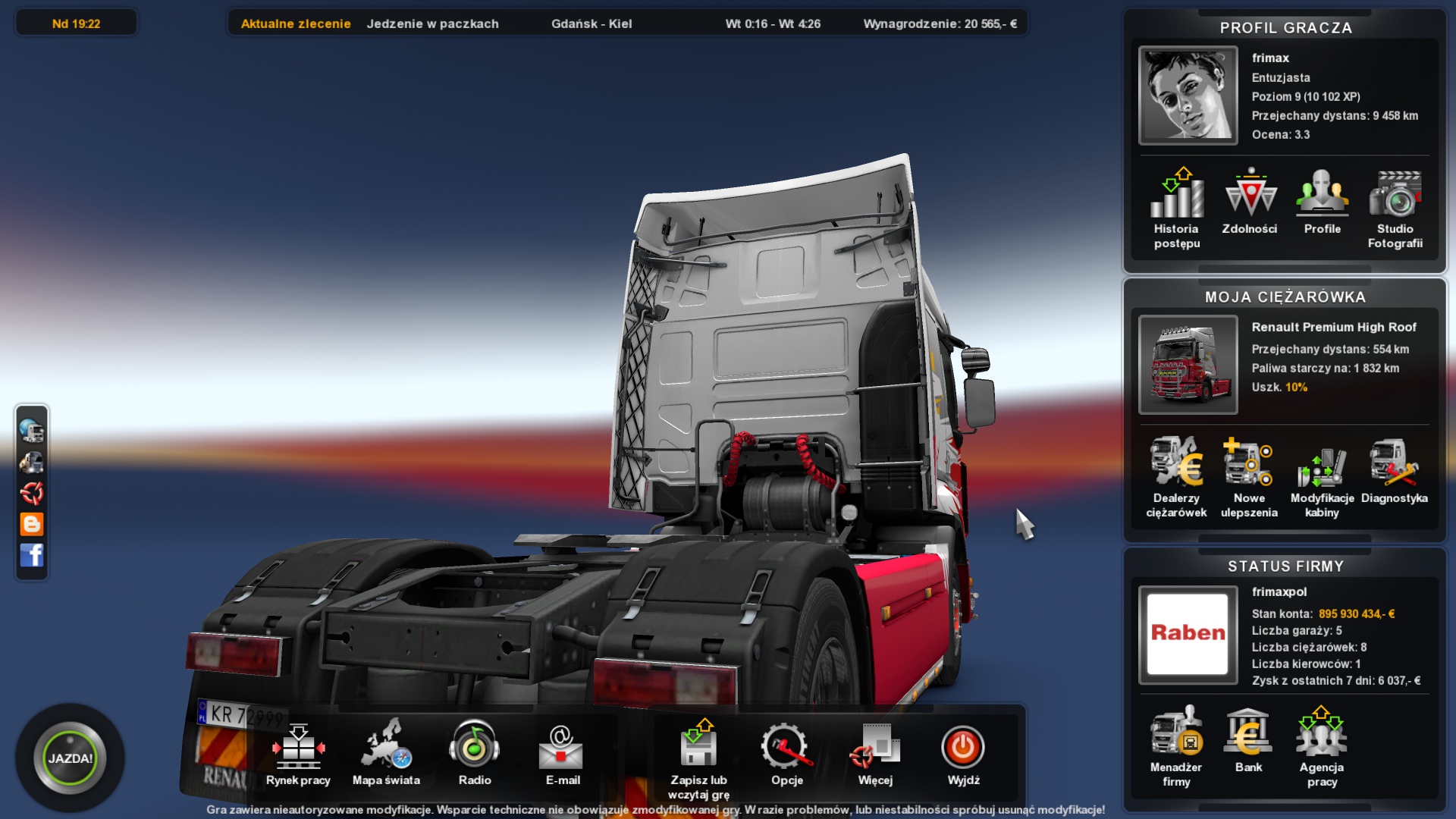The image size is (1456, 819).
Task: Click the Renault Premium truck thumbnail
Action: pyautogui.click(x=1188, y=365)
